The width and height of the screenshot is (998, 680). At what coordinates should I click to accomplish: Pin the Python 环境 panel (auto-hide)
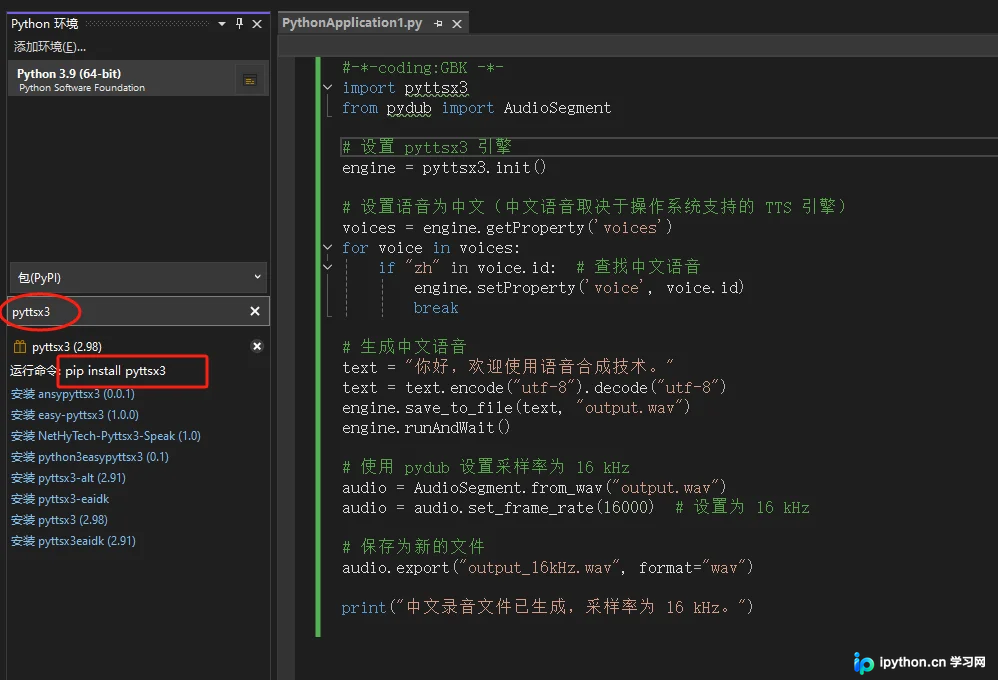coord(239,24)
